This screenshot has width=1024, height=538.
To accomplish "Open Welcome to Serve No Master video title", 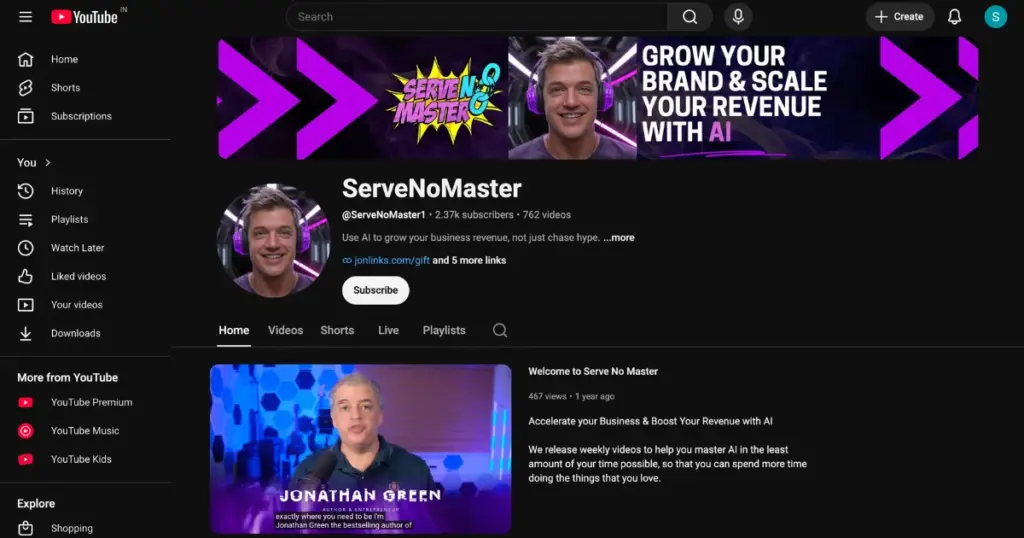I will point(593,372).
